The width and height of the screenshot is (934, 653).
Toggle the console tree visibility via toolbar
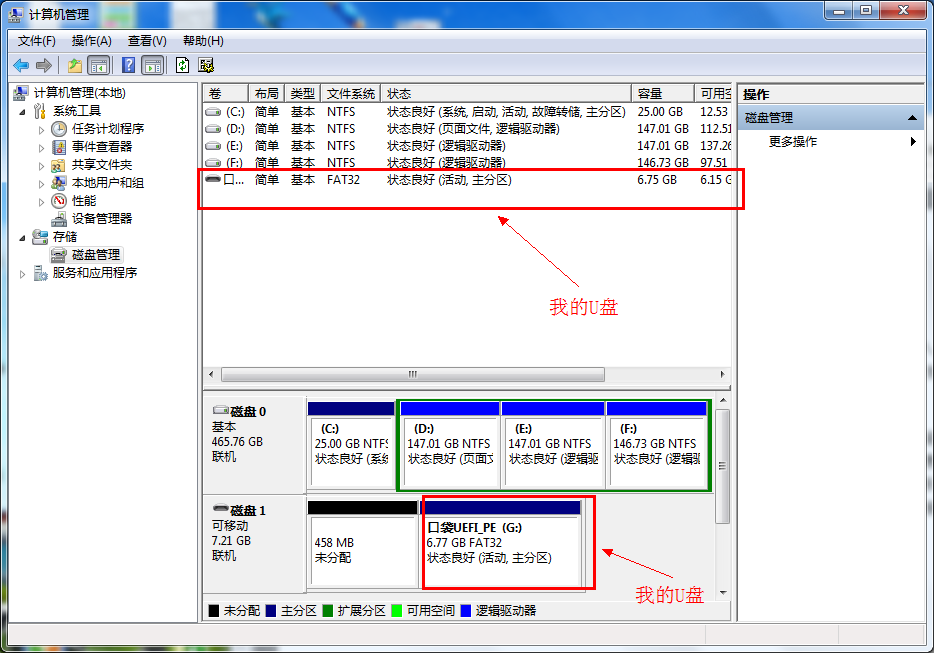click(97, 64)
